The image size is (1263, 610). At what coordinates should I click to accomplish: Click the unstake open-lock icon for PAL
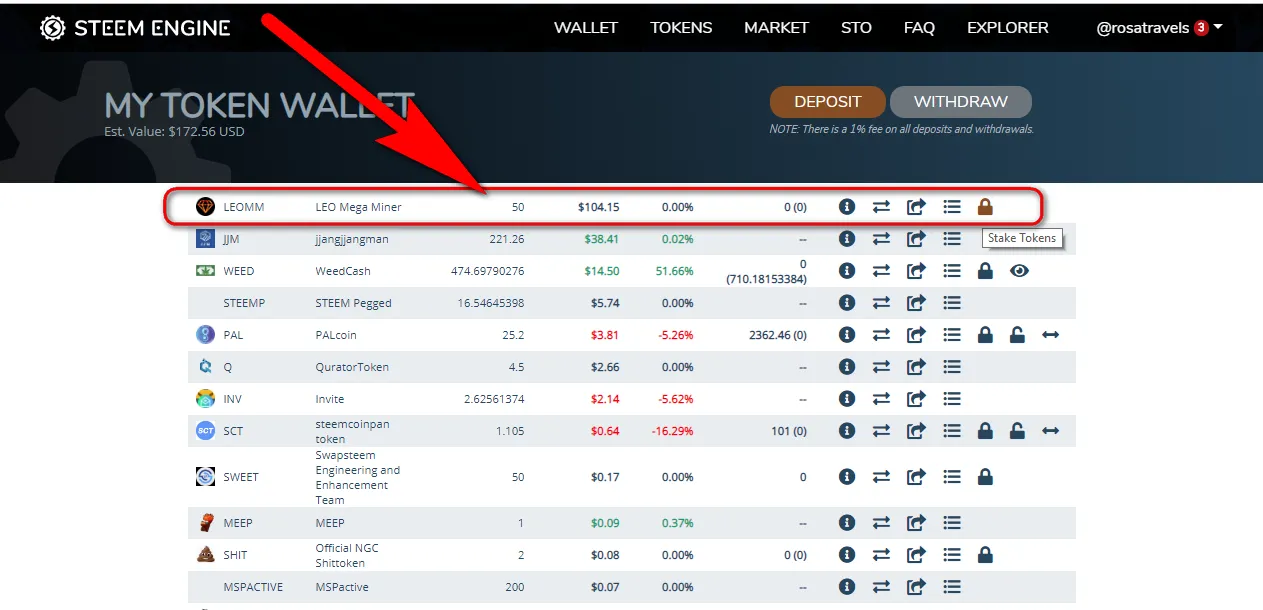click(x=1017, y=335)
